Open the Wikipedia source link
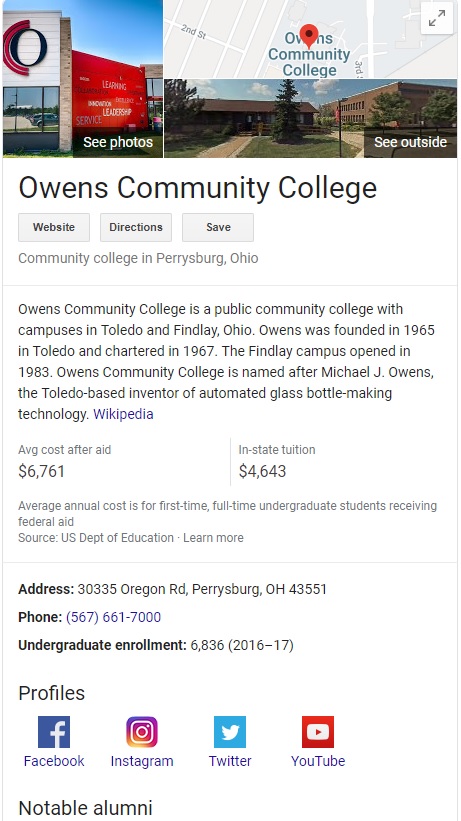This screenshot has height=821, width=461. tap(123, 414)
